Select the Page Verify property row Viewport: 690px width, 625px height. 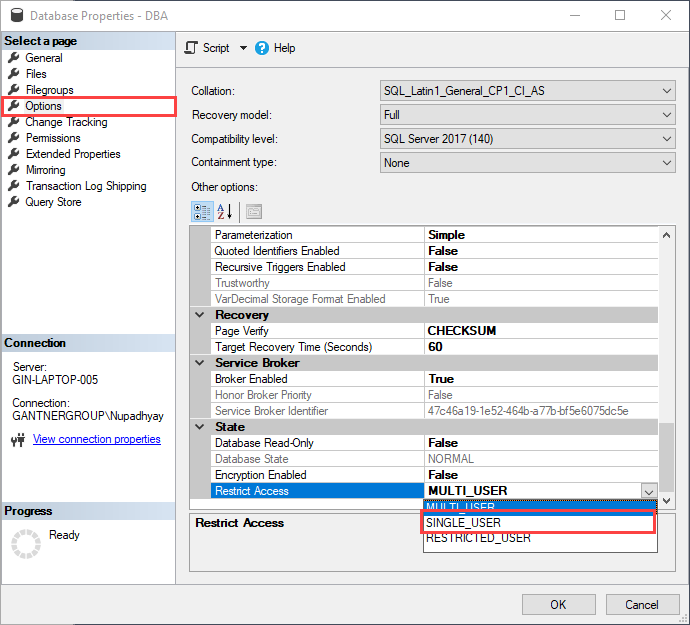(x=434, y=331)
